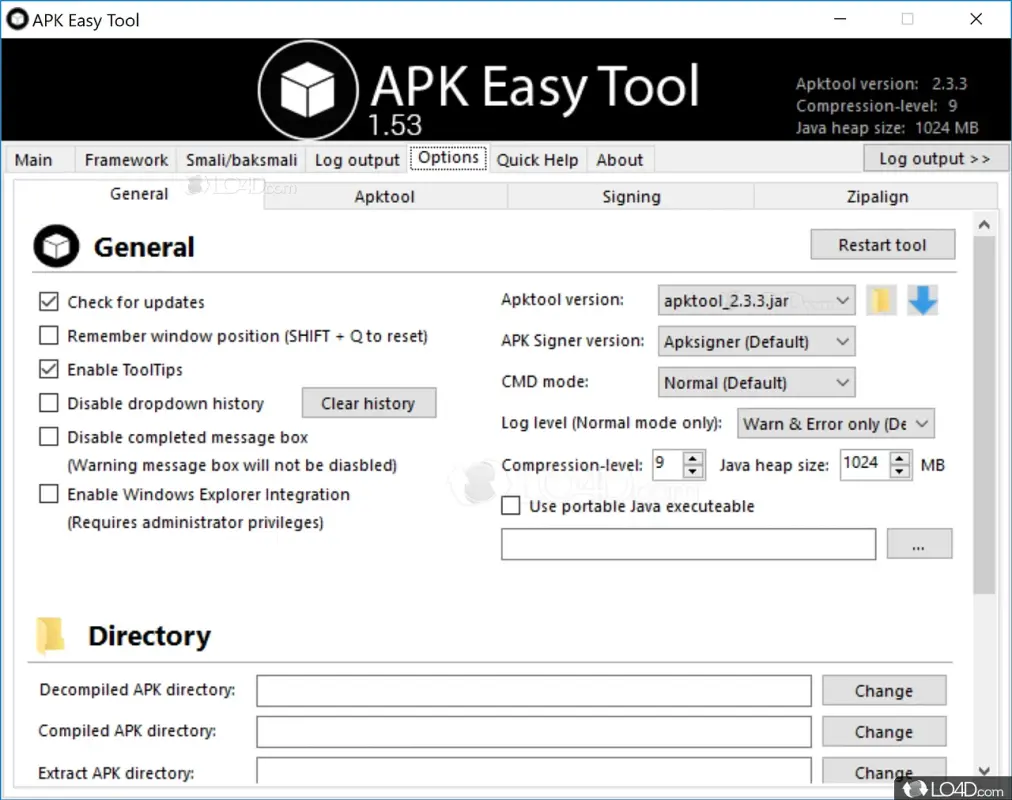Decrease the Compression-level value

pos(693,472)
